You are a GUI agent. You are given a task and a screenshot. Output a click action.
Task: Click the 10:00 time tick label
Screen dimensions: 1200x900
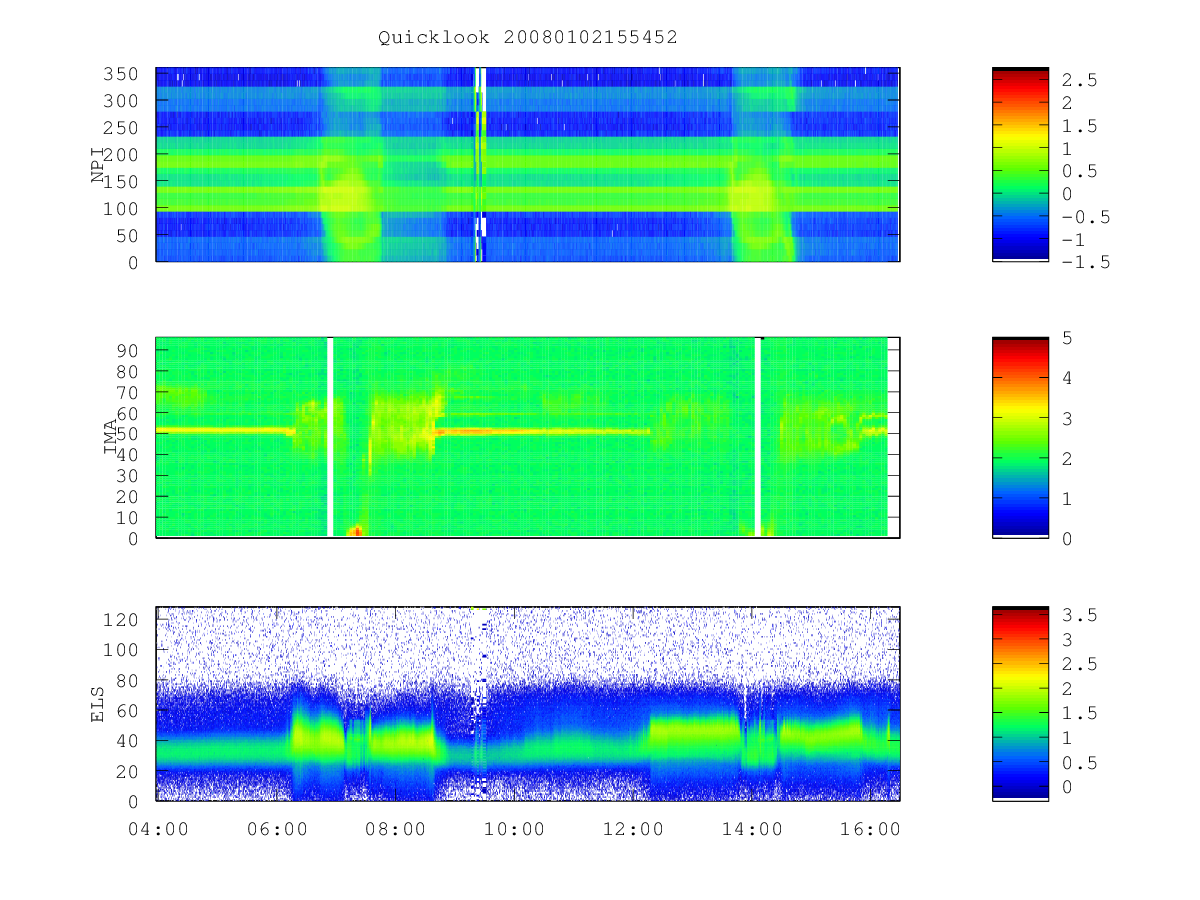[516, 829]
